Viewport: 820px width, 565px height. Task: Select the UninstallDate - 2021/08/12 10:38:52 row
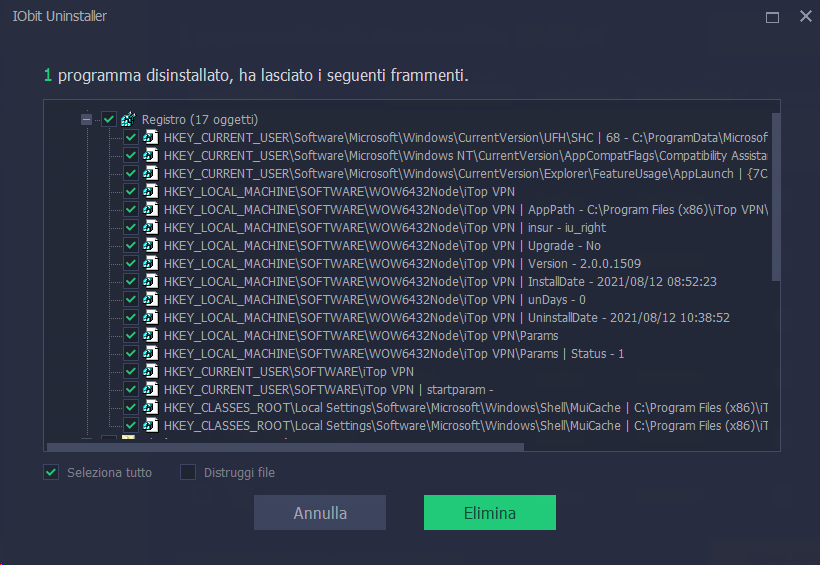tap(447, 318)
